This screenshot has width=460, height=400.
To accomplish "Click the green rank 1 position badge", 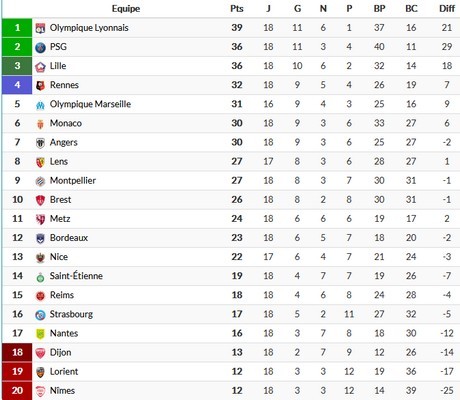I will click(17, 28).
